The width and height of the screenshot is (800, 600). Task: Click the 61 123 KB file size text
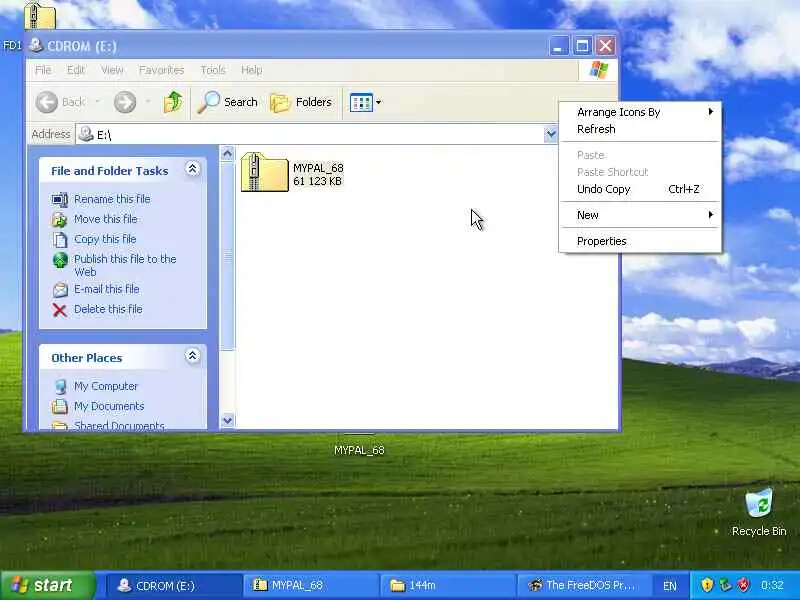click(317, 181)
